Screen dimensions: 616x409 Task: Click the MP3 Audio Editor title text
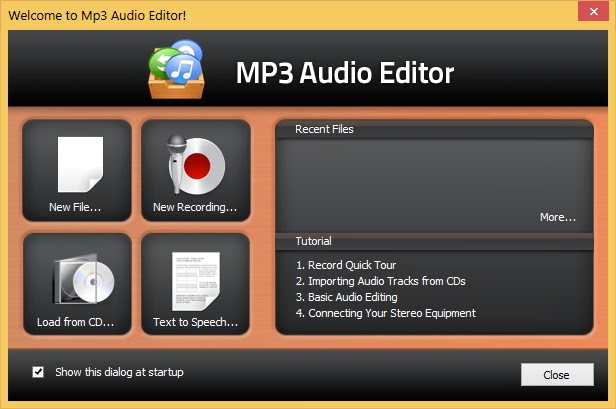[345, 73]
